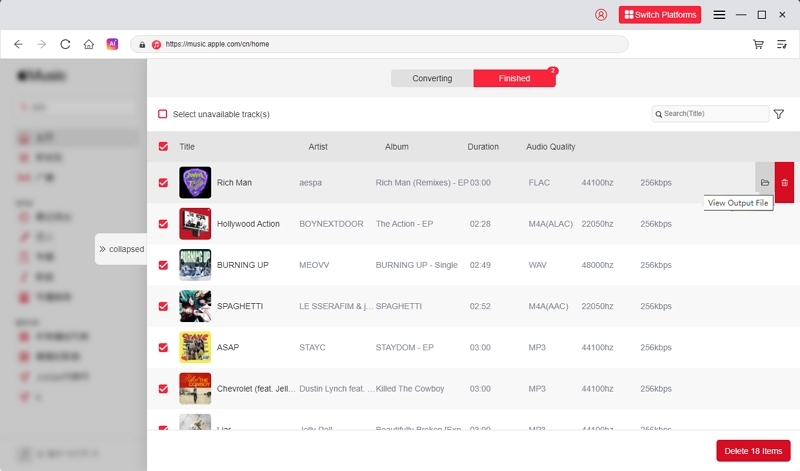Open the filter funnel icon

(779, 114)
